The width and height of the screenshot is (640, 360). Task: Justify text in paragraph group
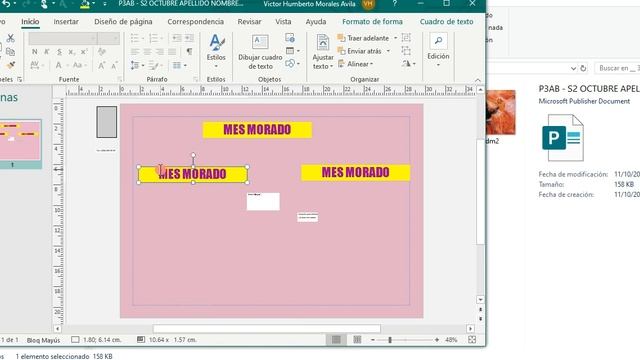(x=172, y=51)
